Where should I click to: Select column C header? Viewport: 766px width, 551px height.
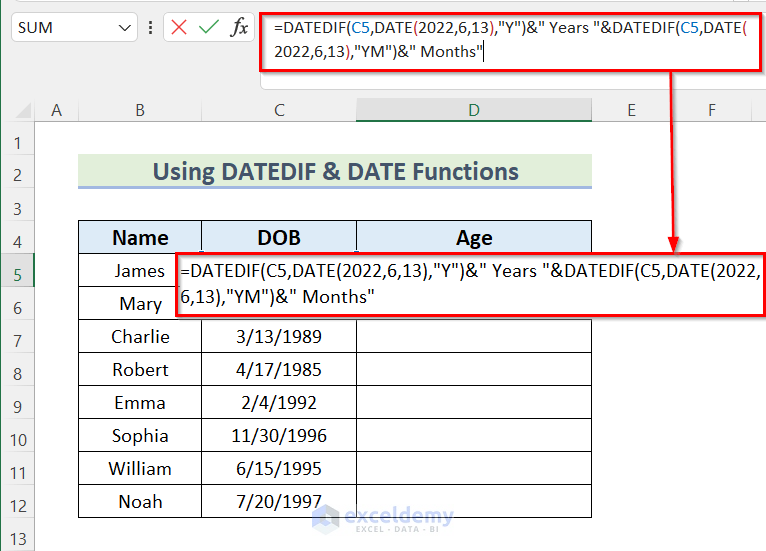279,109
